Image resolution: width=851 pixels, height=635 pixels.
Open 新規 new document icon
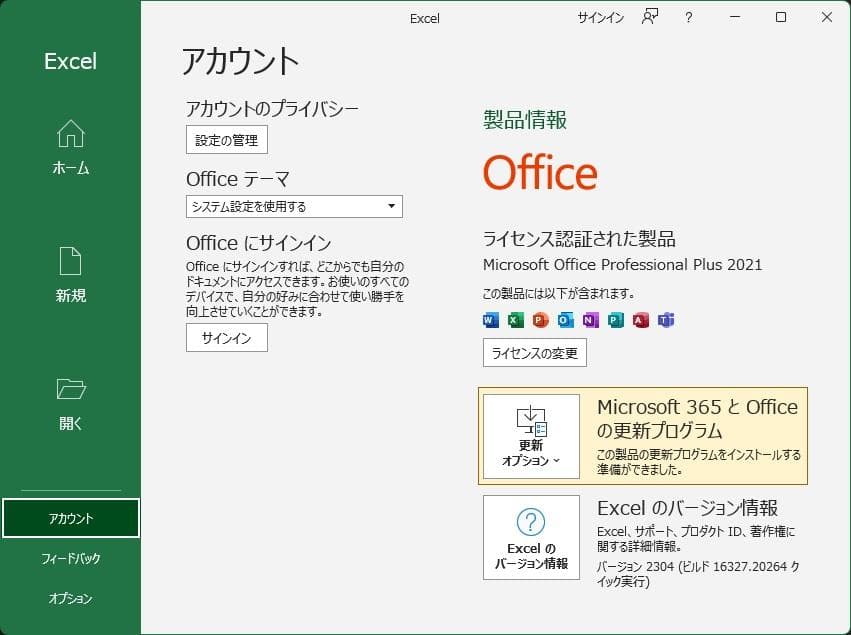[x=70, y=262]
